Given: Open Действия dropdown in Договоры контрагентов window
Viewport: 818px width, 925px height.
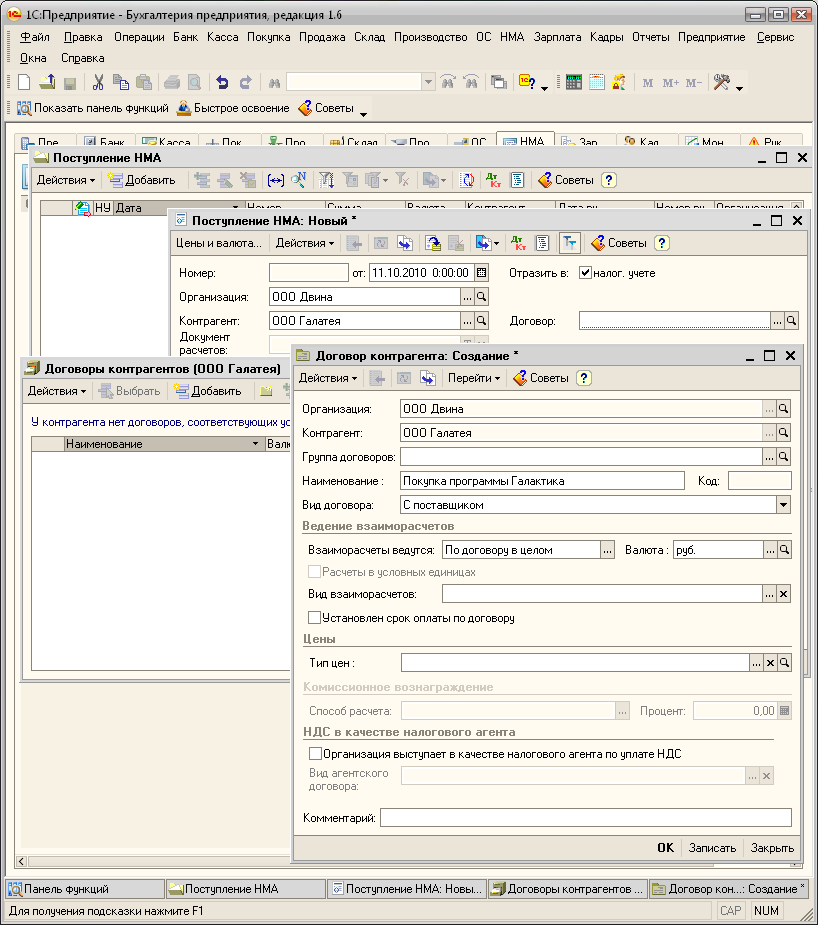Looking at the screenshot, I should tap(57, 391).
